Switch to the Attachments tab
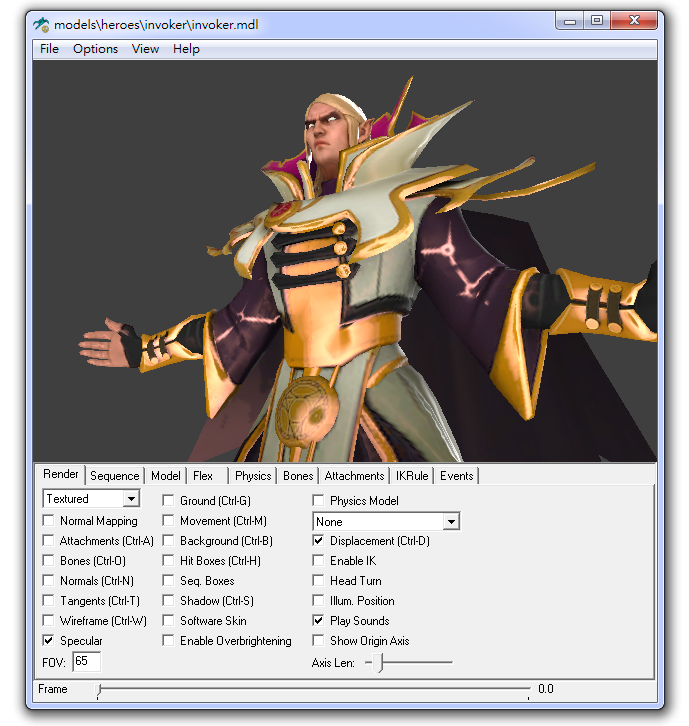This screenshot has height=726, width=689. coord(354,476)
